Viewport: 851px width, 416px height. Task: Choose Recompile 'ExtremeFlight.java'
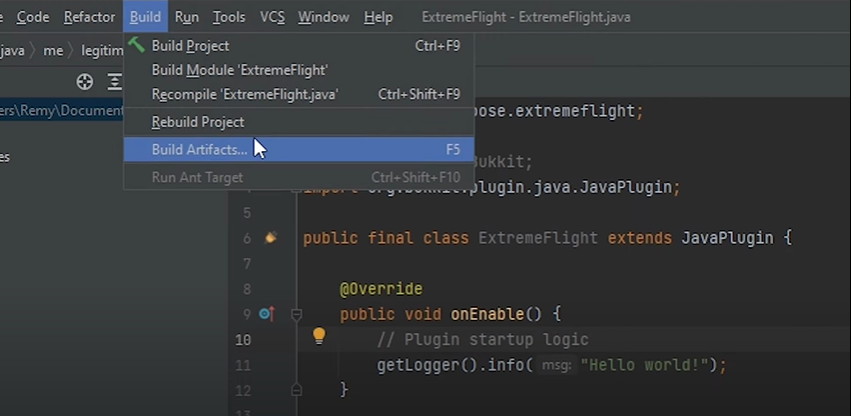[x=299, y=94]
